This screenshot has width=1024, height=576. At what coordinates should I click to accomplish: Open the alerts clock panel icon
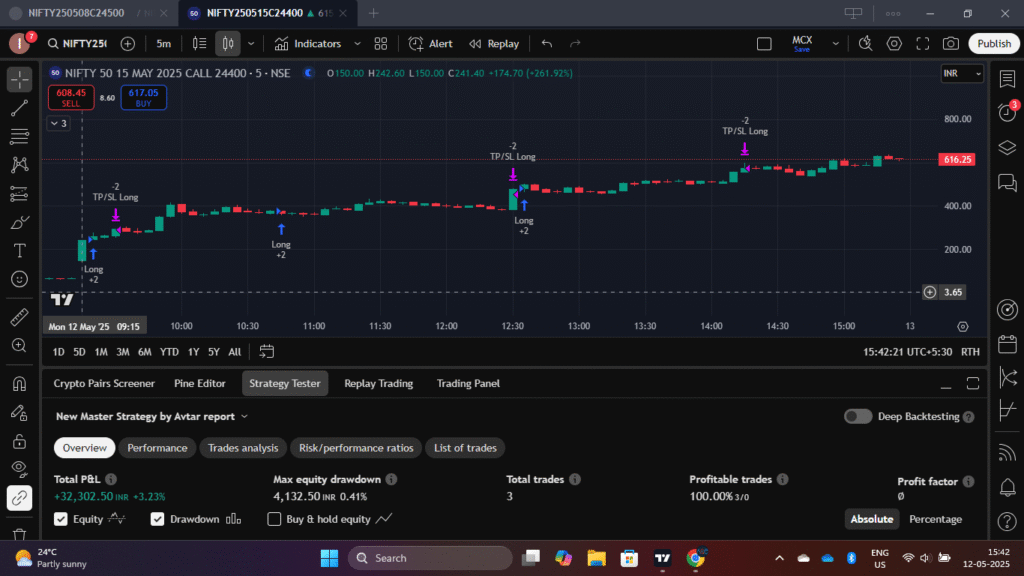[1007, 112]
